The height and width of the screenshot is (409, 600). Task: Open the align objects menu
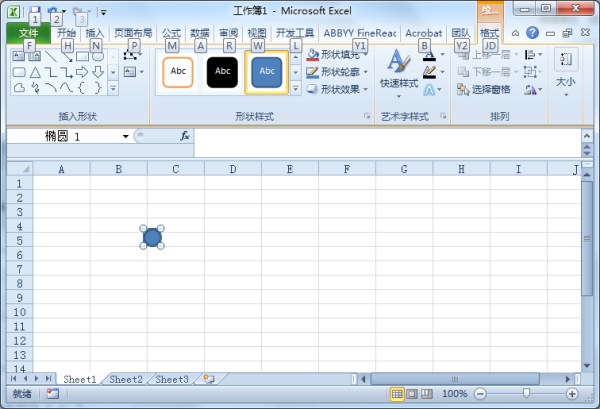pos(533,55)
